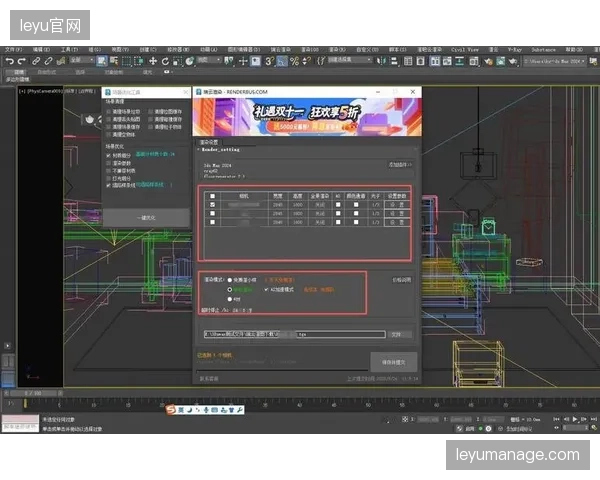
Task: Open the V-Ray menu
Action: 515,50
